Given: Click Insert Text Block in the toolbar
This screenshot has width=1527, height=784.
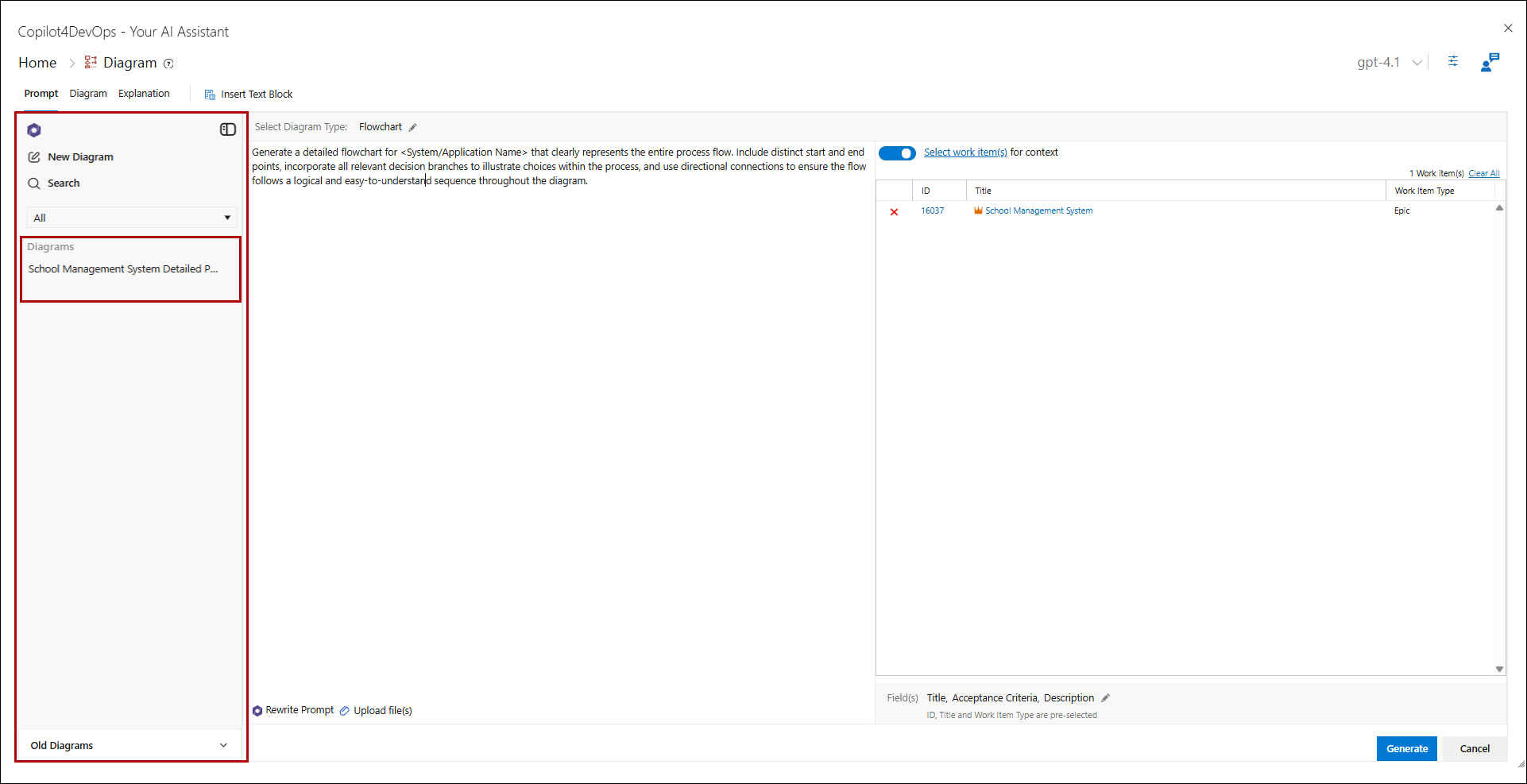Looking at the screenshot, I should coord(249,95).
